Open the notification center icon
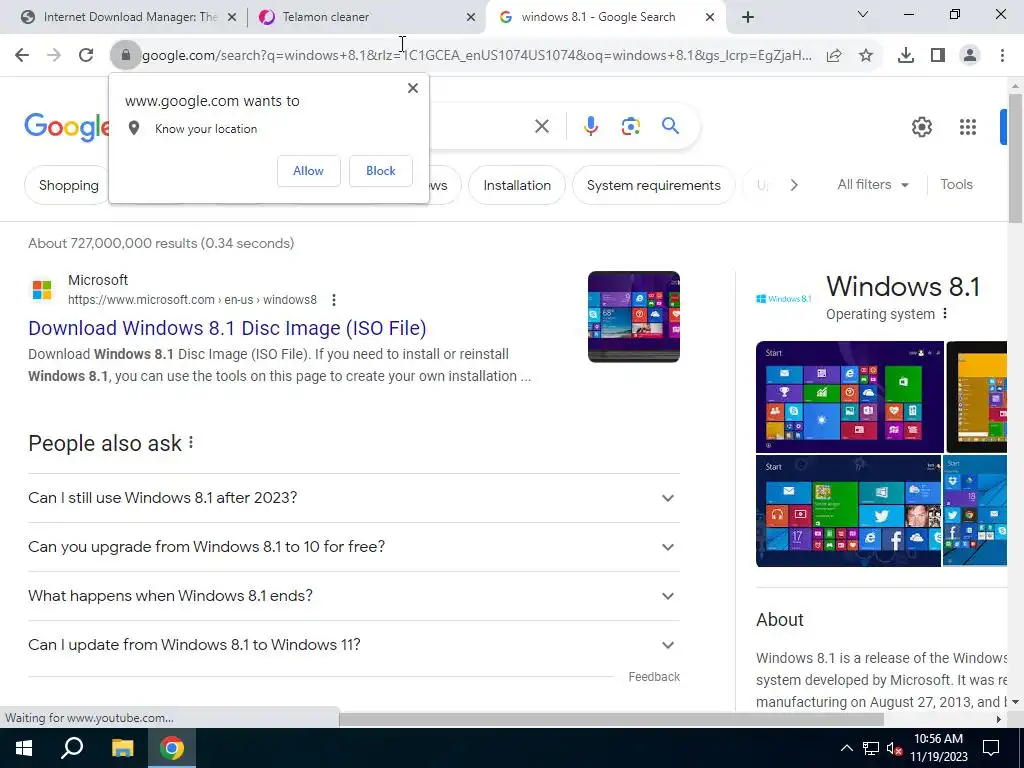Viewport: 1024px width, 768px height. 991,748
